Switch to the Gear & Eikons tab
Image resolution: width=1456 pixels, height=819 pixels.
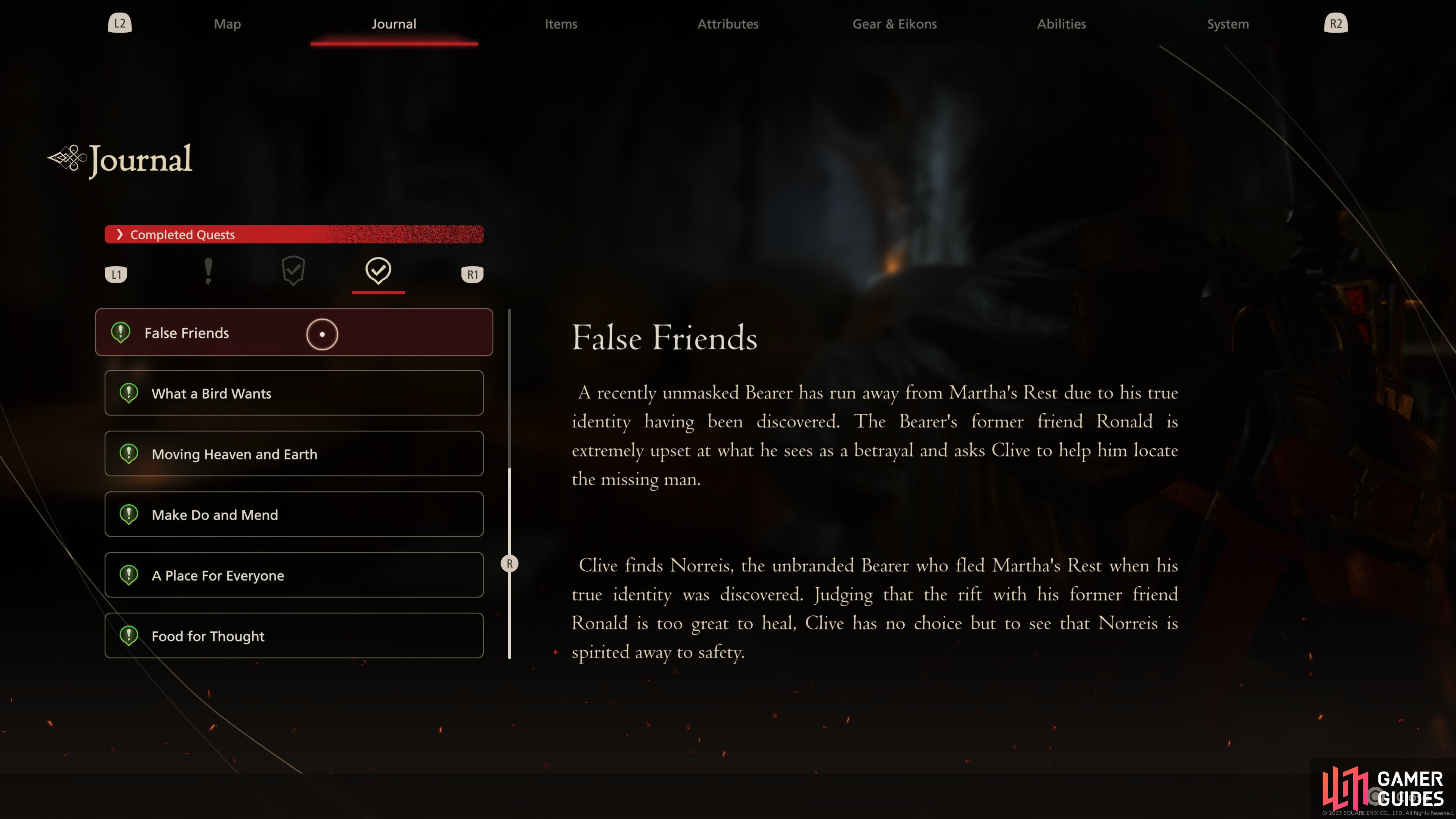(894, 24)
